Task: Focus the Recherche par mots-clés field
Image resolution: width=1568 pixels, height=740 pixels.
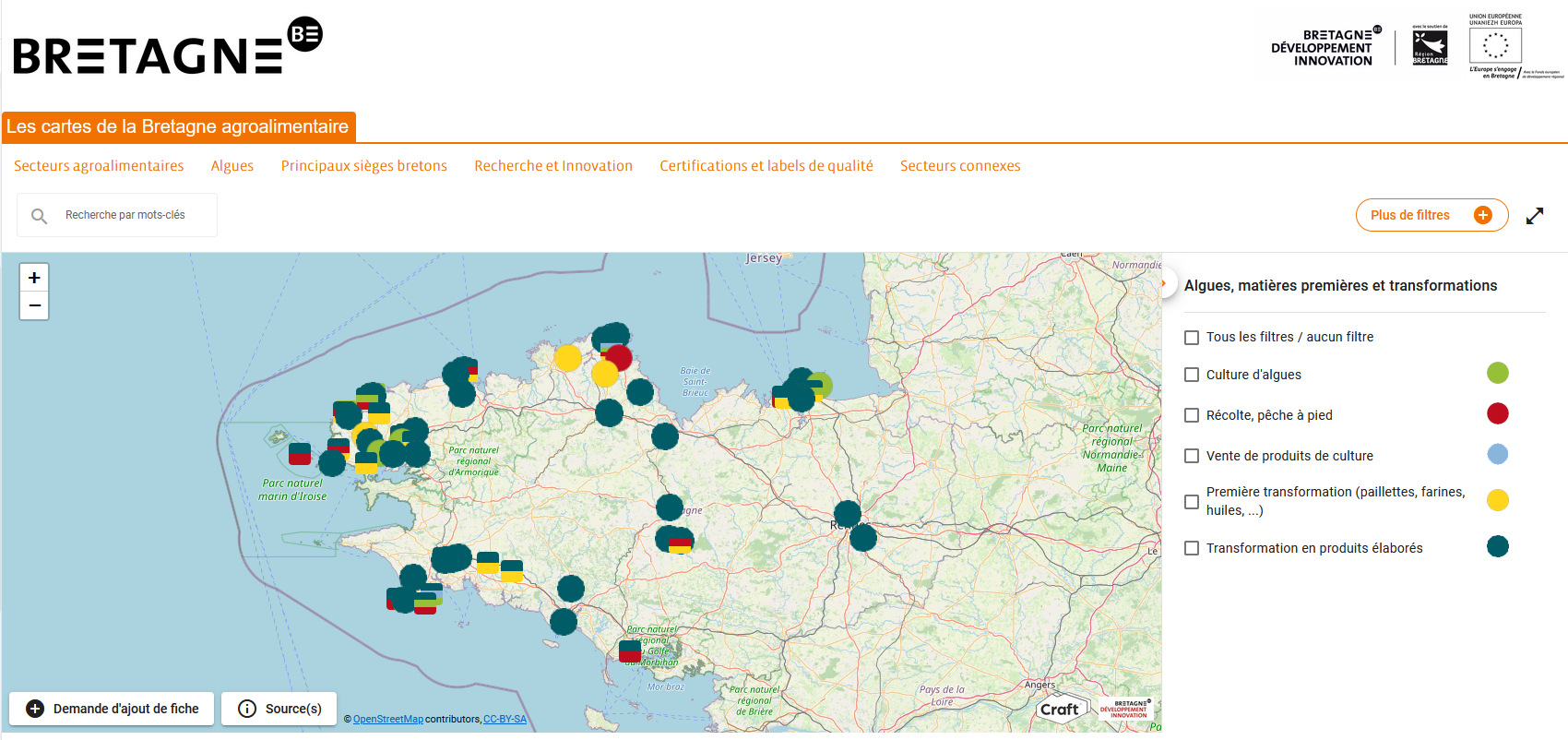Action: pos(117,215)
